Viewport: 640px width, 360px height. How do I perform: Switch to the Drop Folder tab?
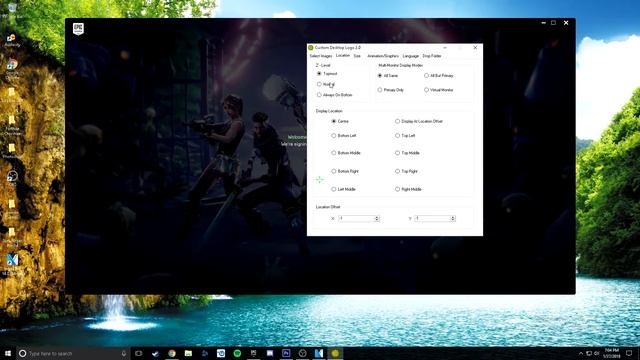pos(432,56)
